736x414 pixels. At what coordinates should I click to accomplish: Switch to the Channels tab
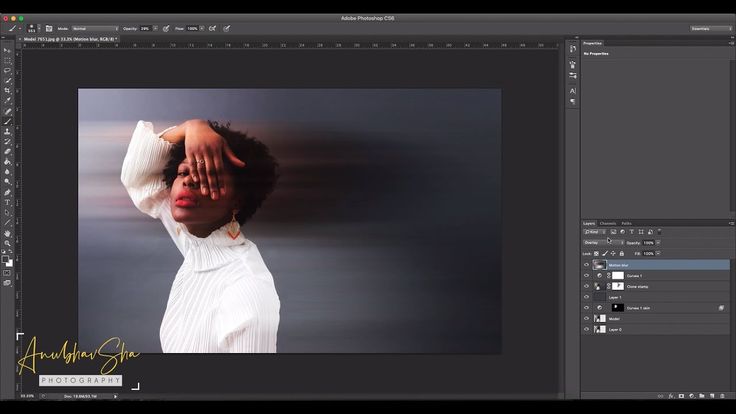(x=608, y=223)
